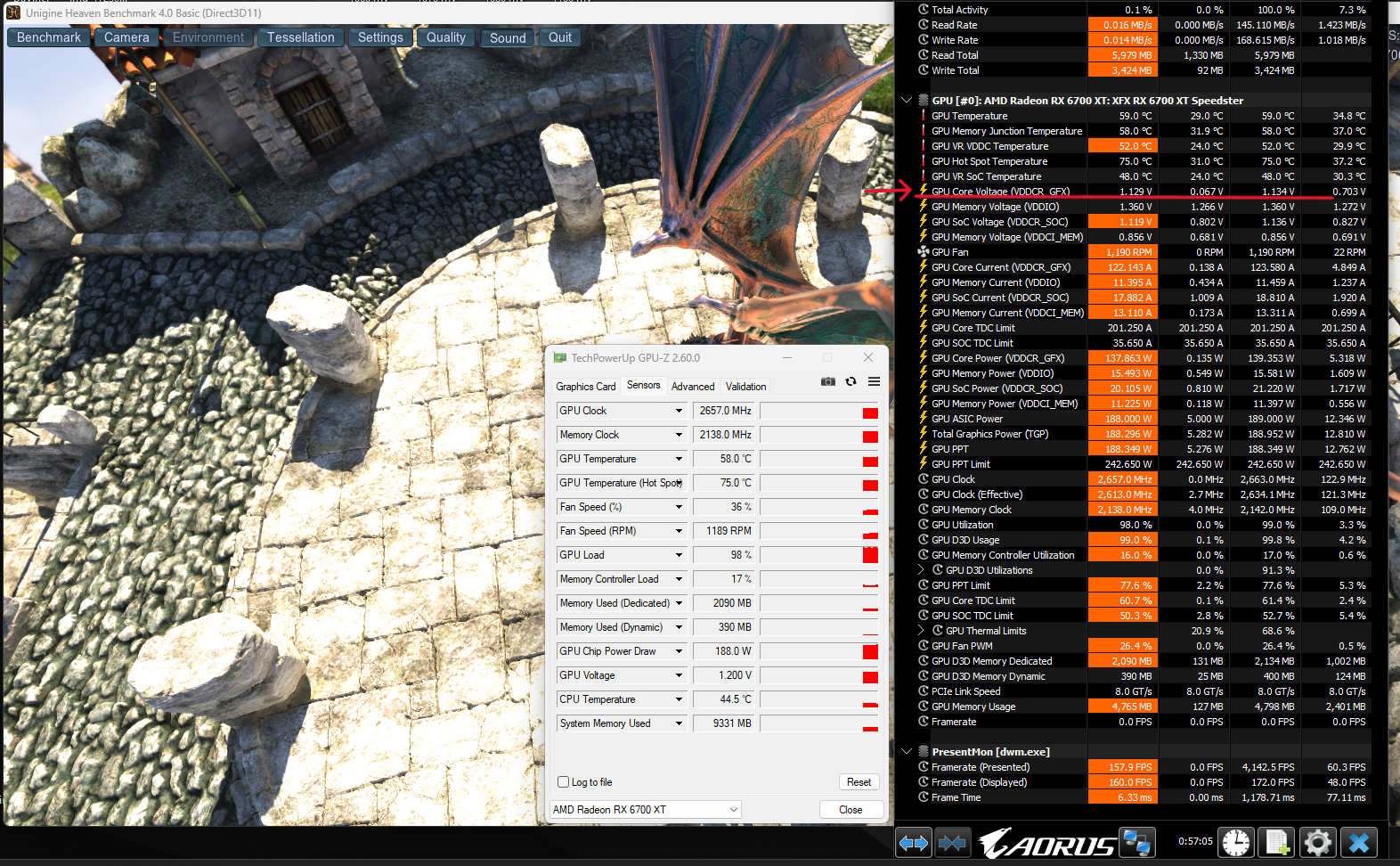Open HWiNFO sensor settings gear
1400x866 pixels.
[x=1317, y=843]
